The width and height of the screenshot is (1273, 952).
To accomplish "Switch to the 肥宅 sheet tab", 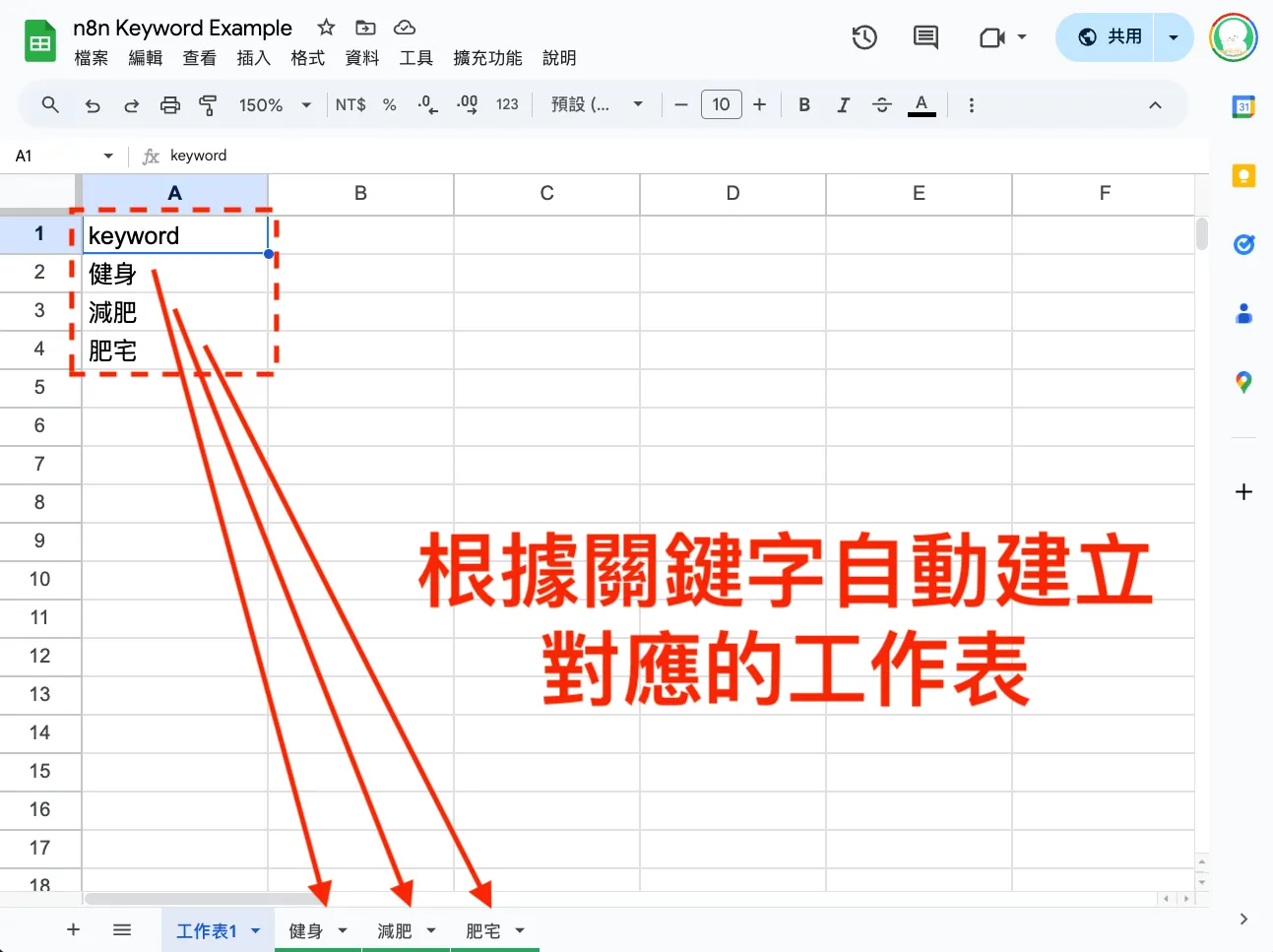I will 482,930.
